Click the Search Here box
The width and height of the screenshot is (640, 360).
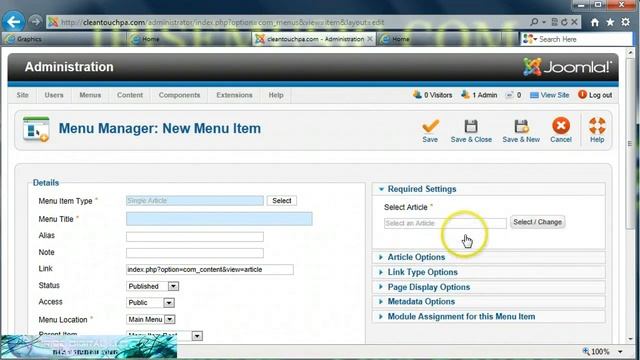pyautogui.click(x=576, y=39)
